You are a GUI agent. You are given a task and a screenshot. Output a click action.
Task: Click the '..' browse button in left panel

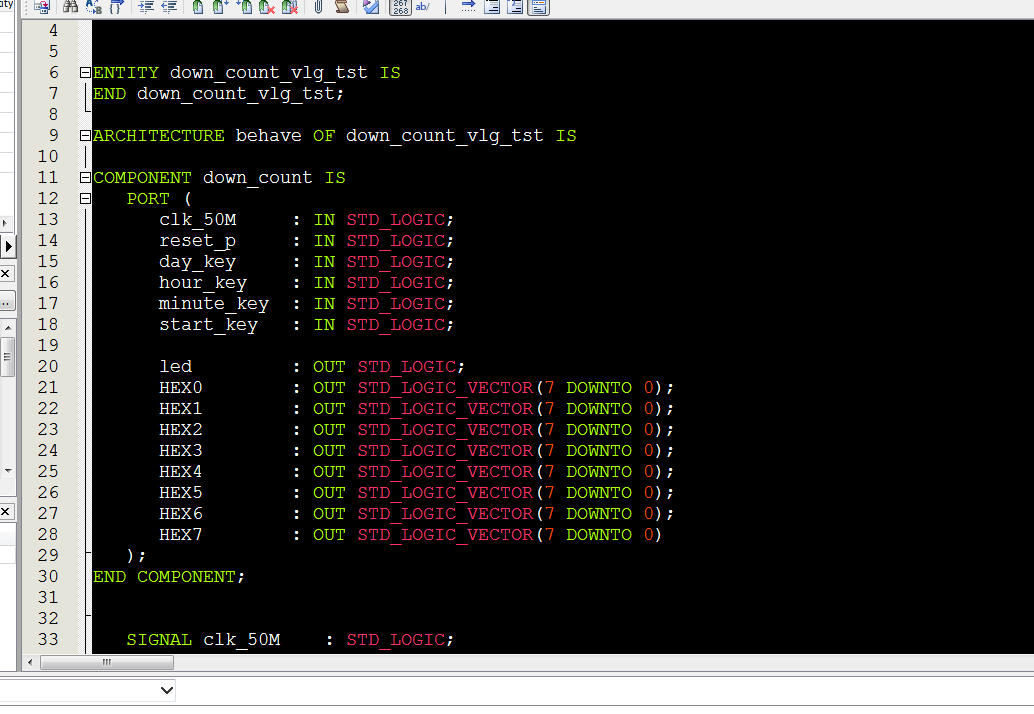tap(6, 301)
